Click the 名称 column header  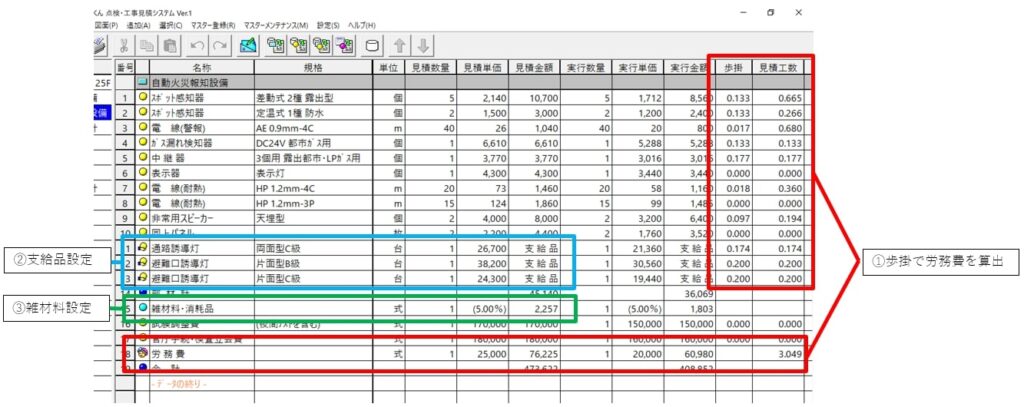201,67
